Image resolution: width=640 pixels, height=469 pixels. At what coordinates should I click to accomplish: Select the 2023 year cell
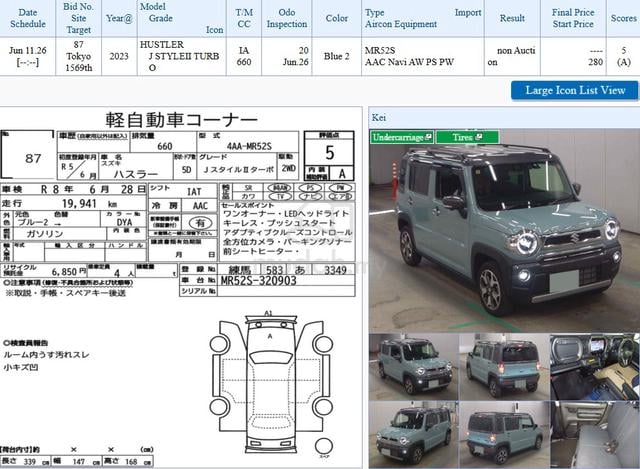click(x=119, y=56)
